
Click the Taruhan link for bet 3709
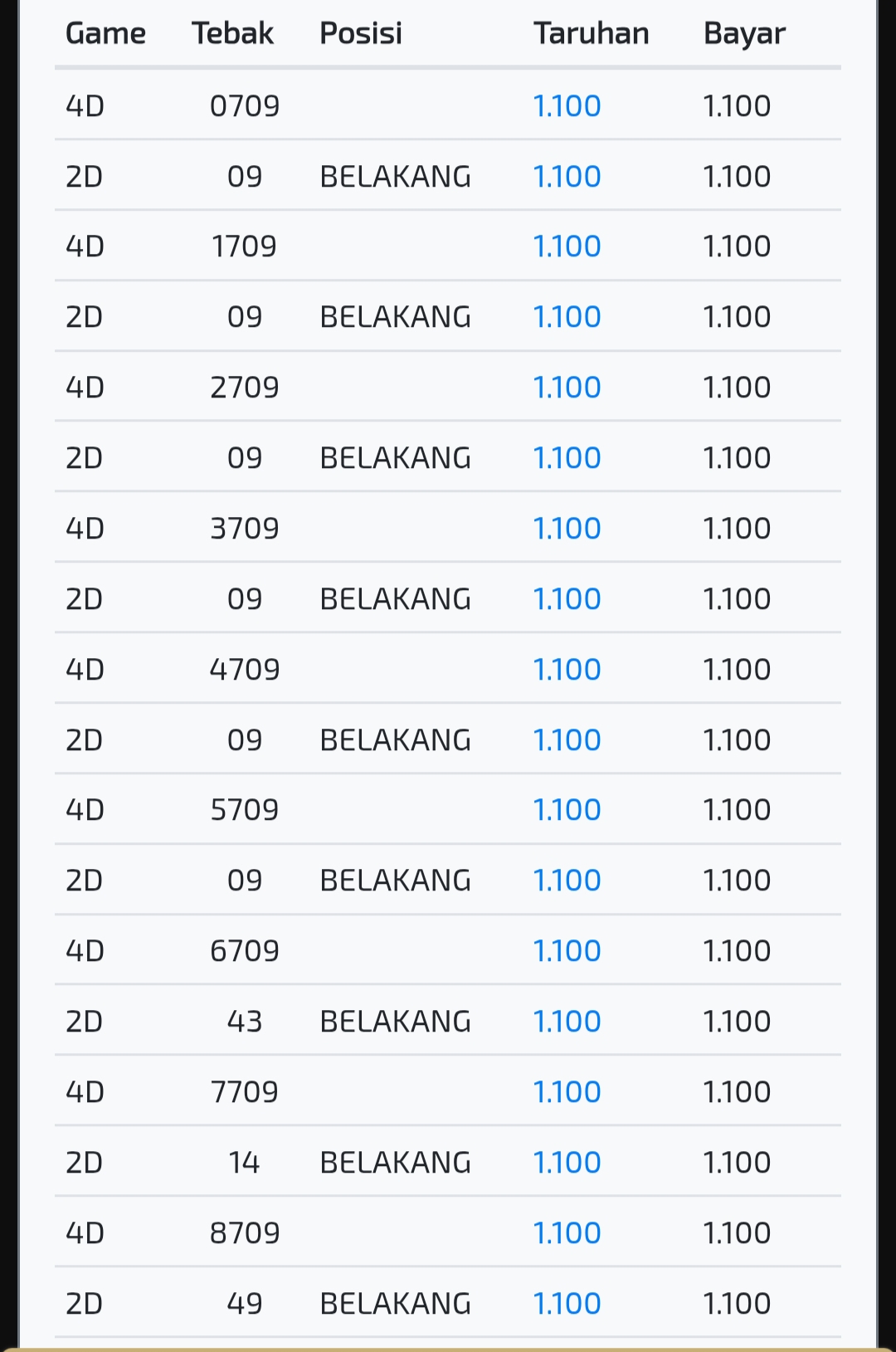pos(567,529)
